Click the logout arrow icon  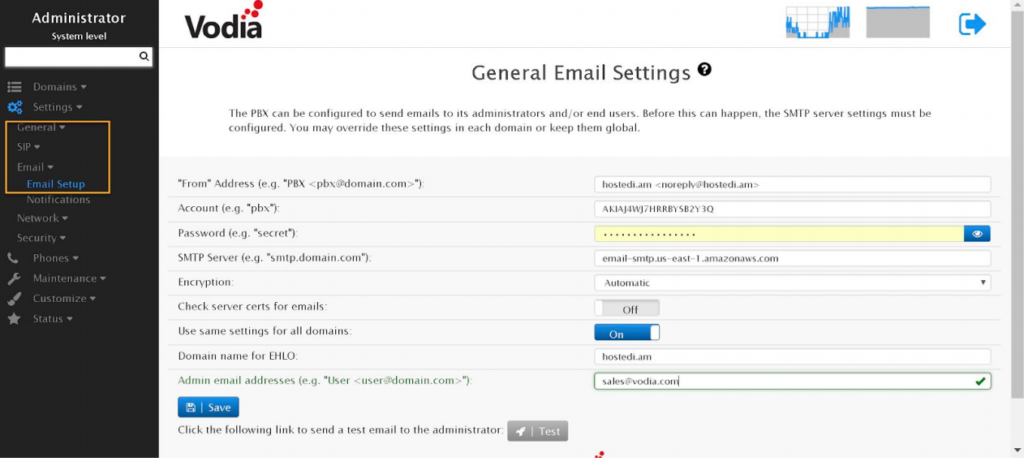click(972, 24)
